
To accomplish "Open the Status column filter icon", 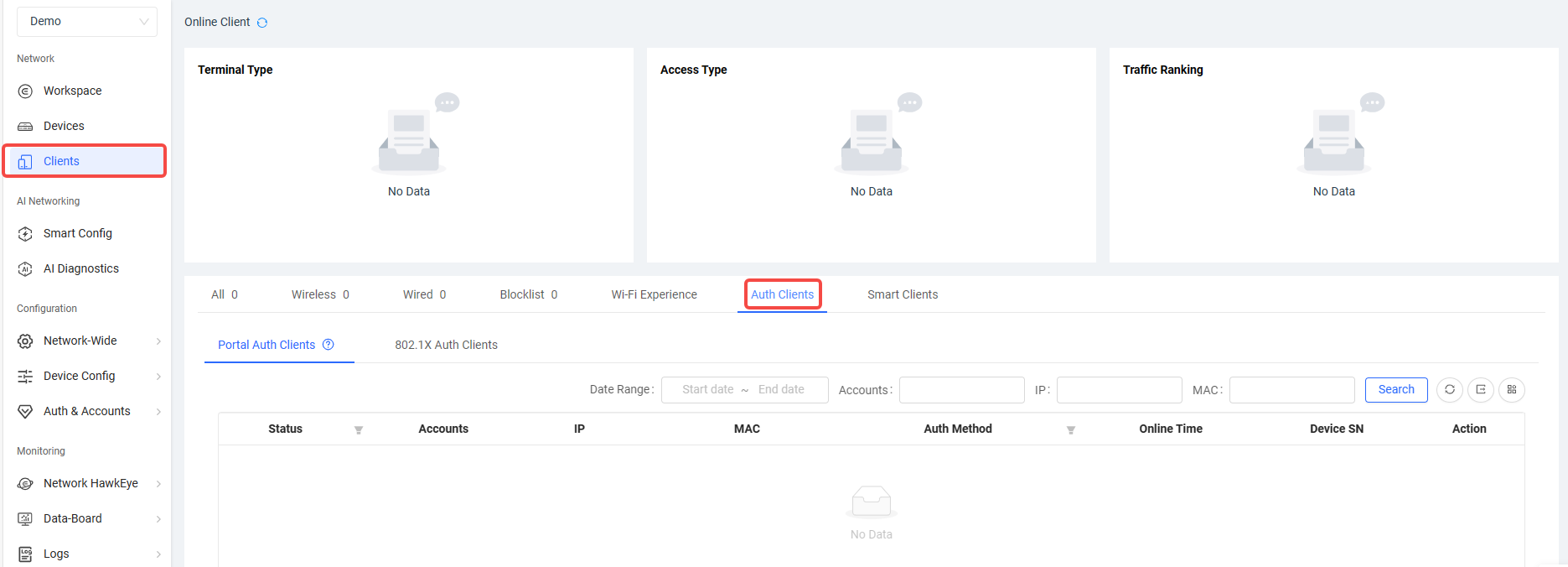I will point(359,430).
